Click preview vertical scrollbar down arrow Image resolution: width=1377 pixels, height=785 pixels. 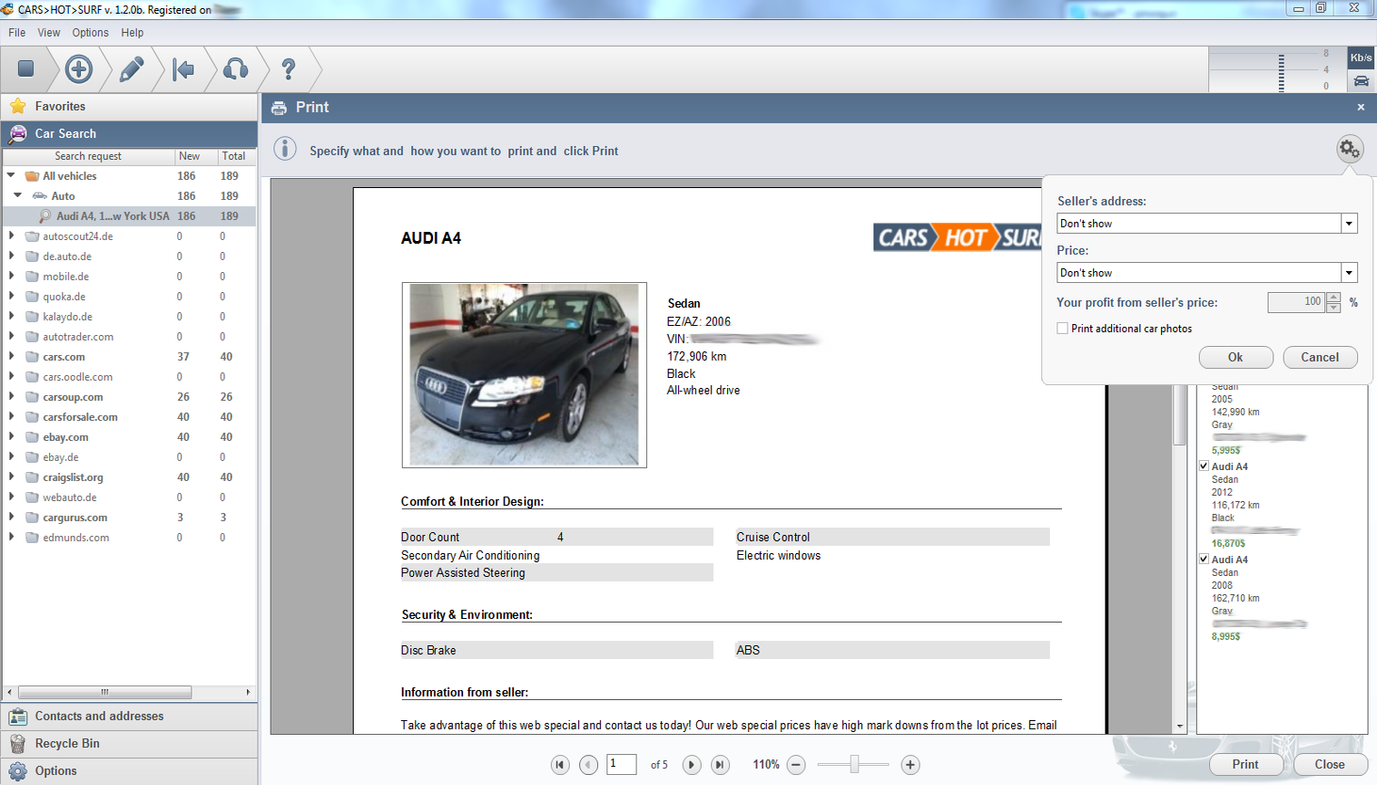point(1180,726)
